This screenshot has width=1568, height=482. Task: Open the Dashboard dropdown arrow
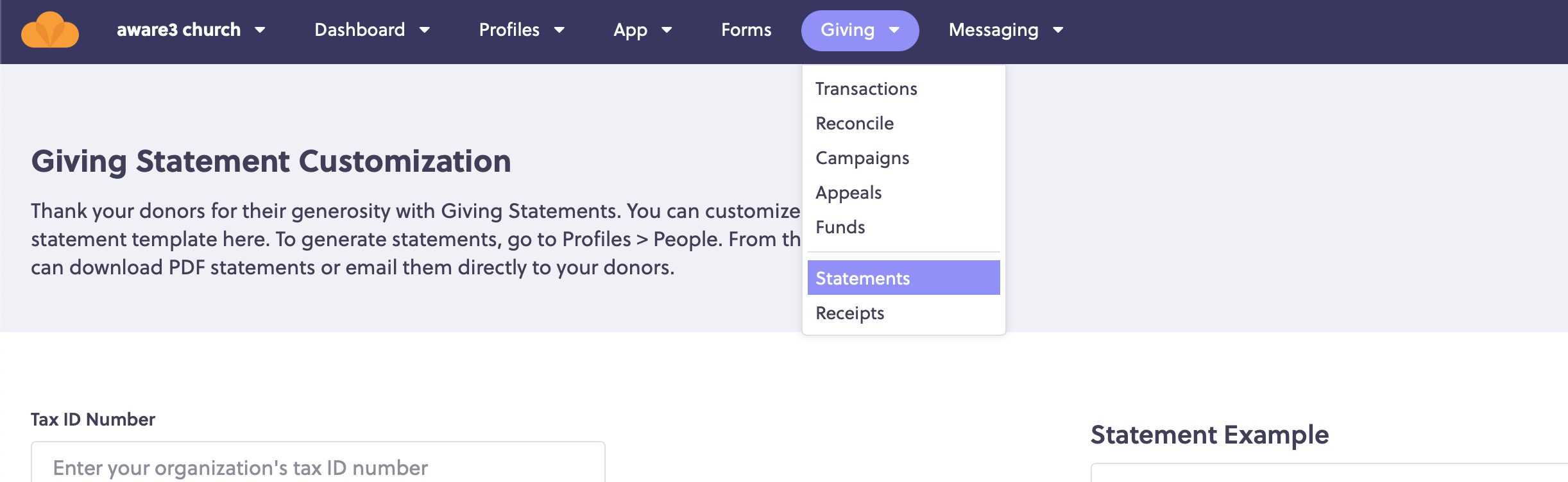pyautogui.click(x=425, y=30)
